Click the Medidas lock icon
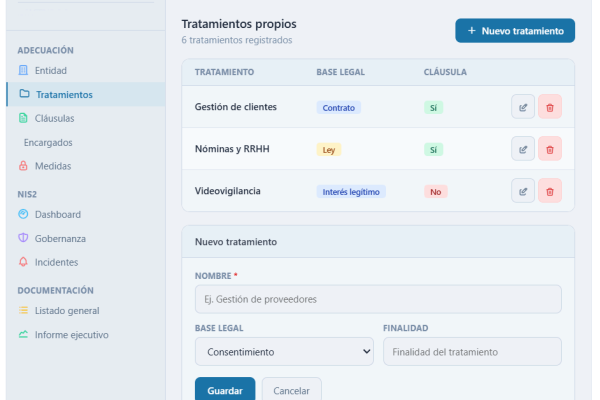The height and width of the screenshot is (400, 600). tap(23, 166)
